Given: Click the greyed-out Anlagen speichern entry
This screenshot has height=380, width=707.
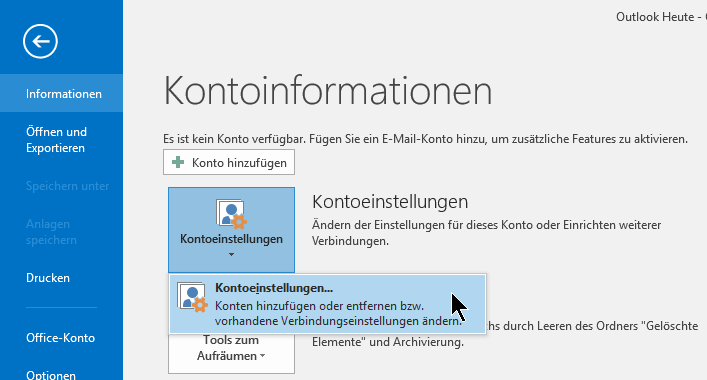Looking at the screenshot, I should (51, 232).
